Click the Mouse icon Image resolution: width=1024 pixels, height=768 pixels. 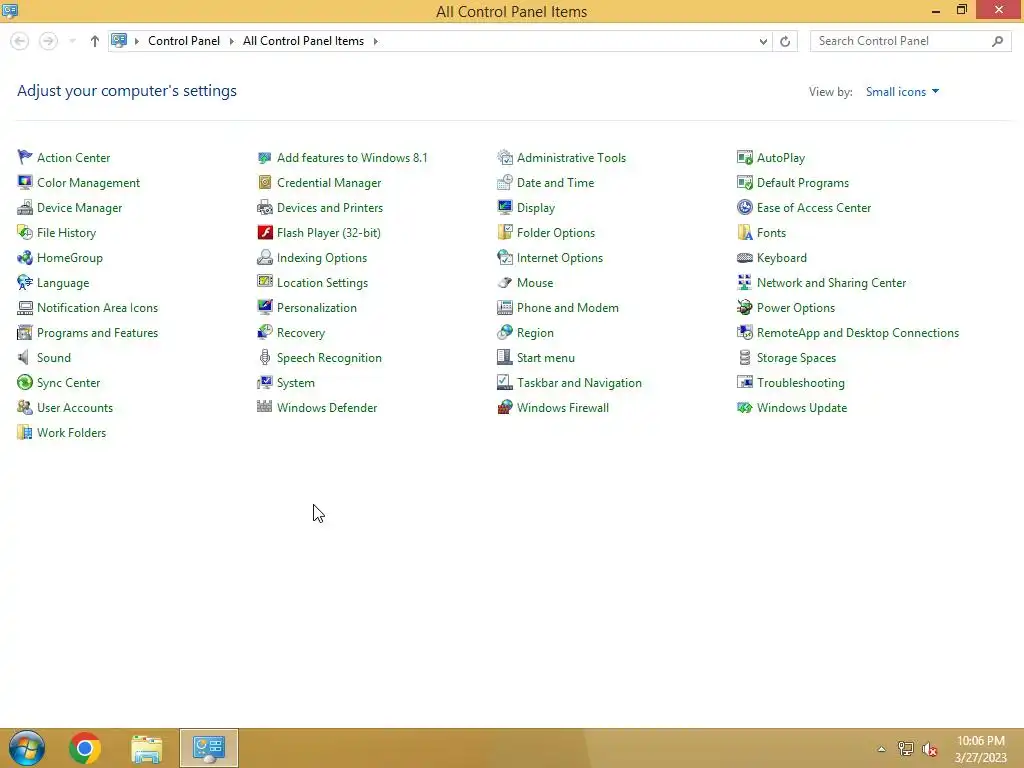[x=505, y=283]
